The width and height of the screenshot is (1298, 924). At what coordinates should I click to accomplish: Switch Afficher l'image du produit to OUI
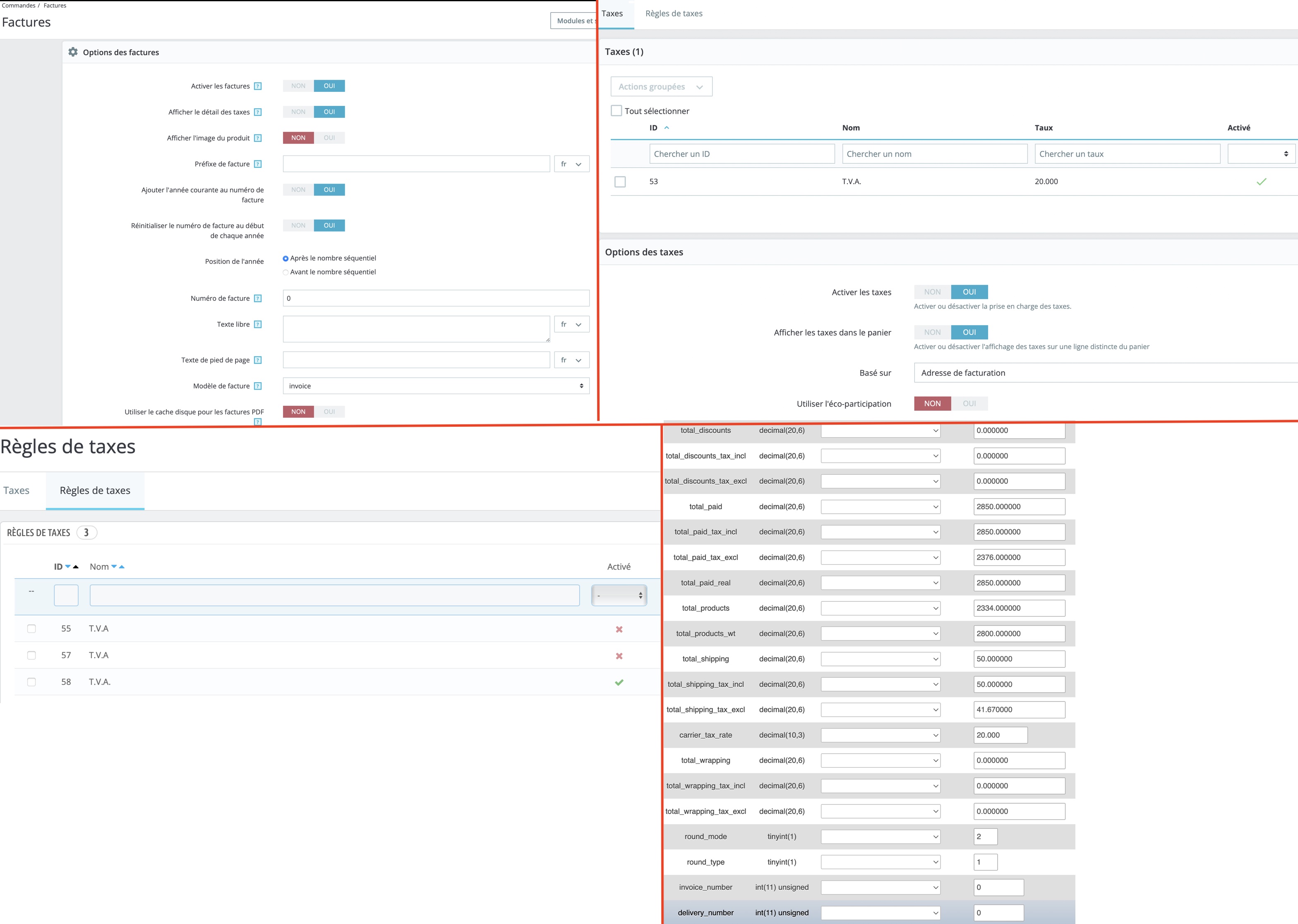[x=329, y=138]
